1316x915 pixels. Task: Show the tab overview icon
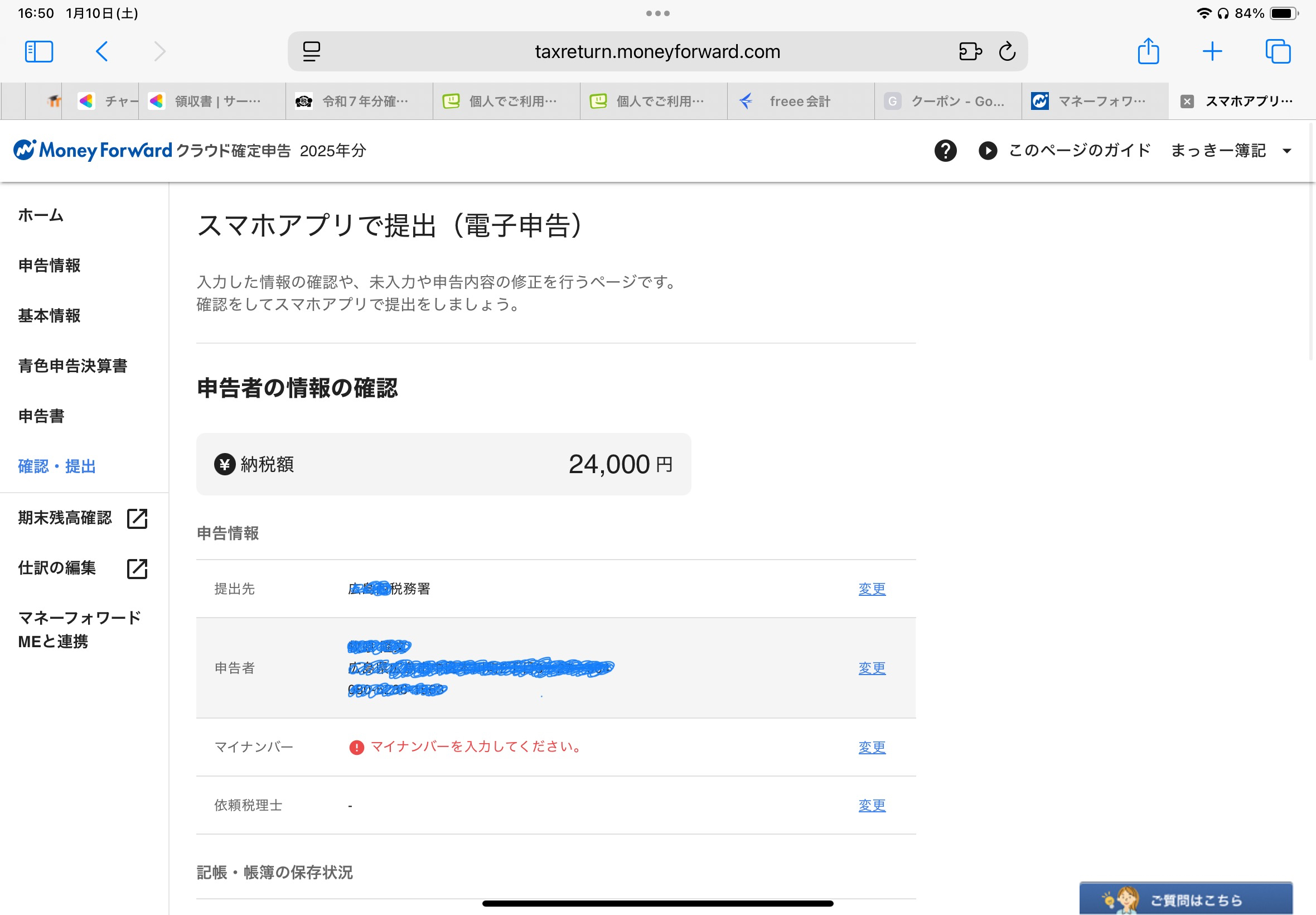tap(1278, 51)
